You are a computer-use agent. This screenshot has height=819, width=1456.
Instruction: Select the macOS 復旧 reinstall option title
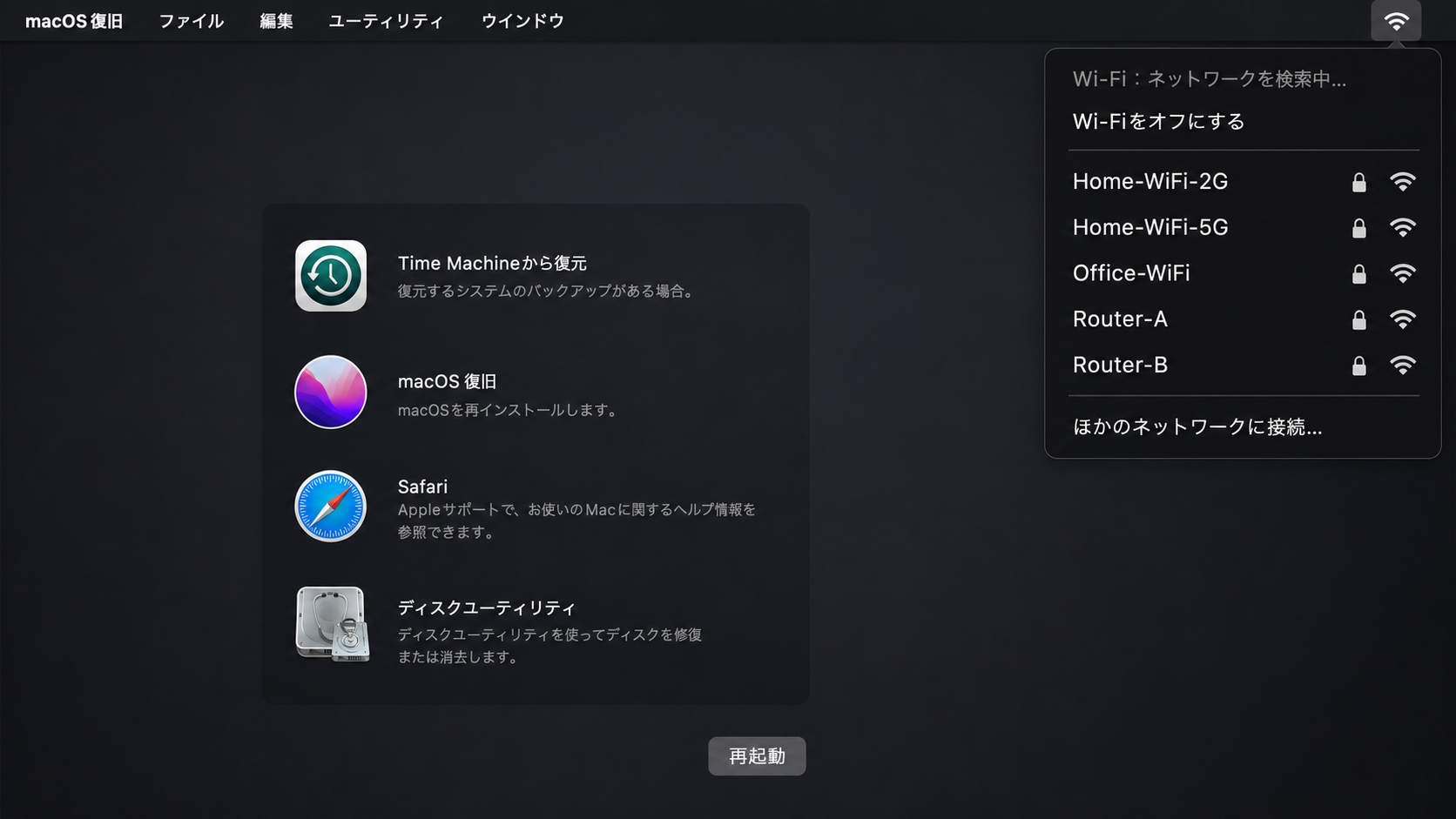click(447, 381)
